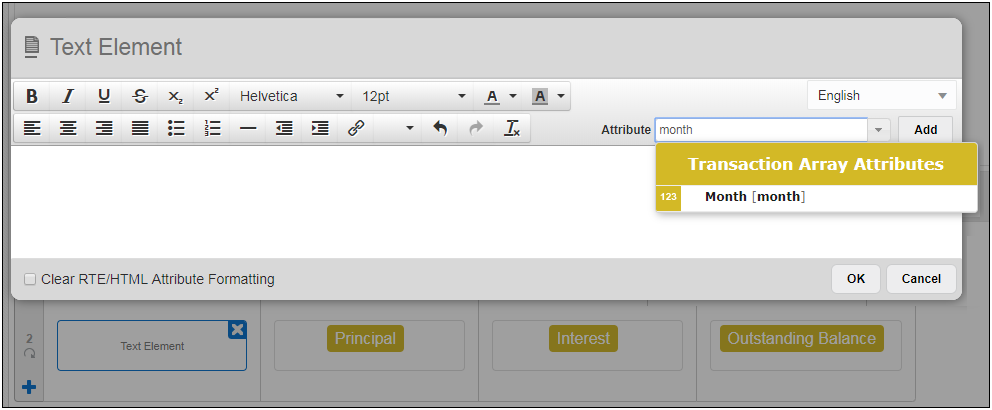Center align the text
Image resolution: width=992 pixels, height=410 pixels.
pyautogui.click(x=68, y=129)
